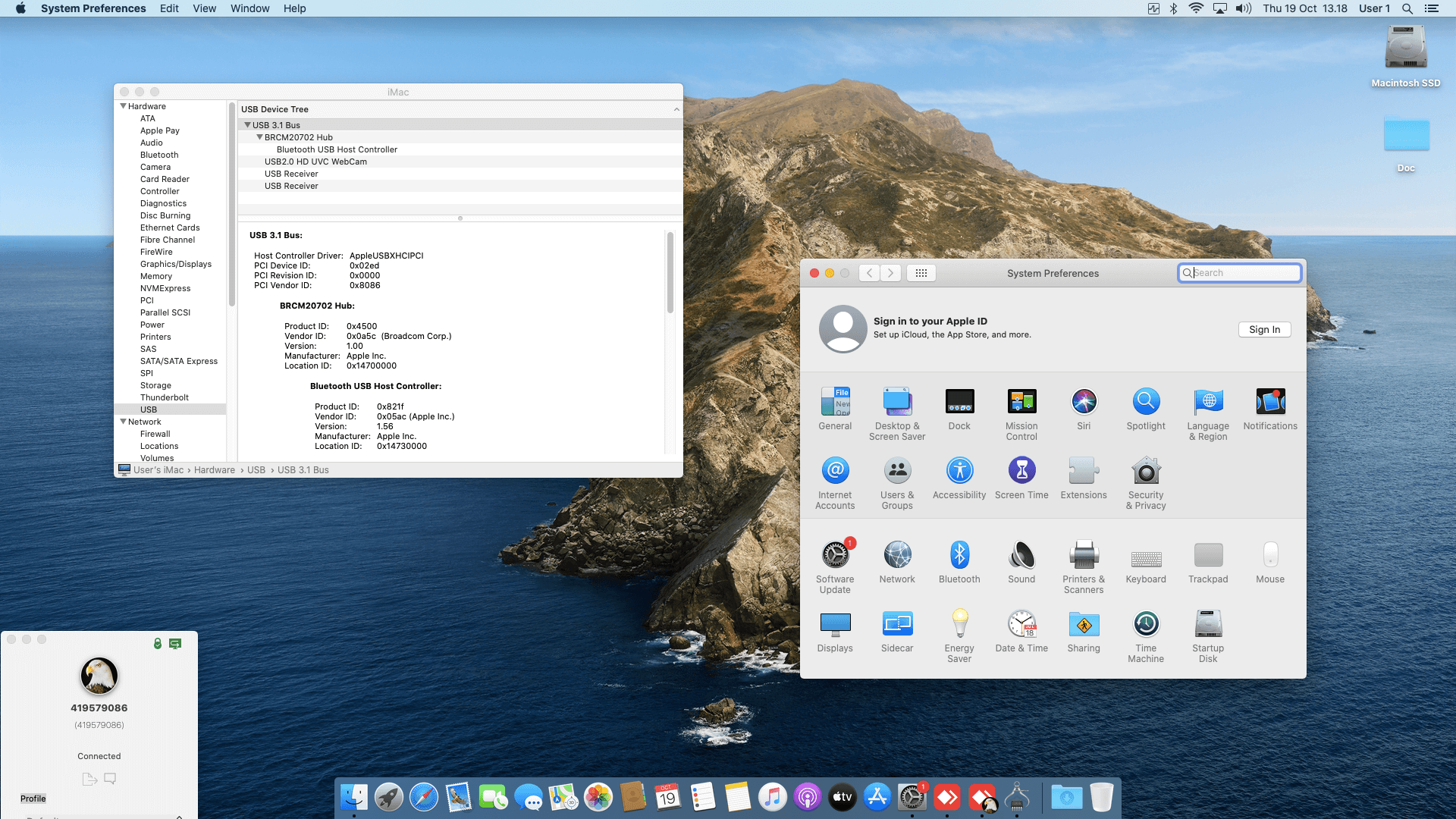Open App Store from the Dock
Image resolution: width=1456 pixels, height=819 pixels.
(x=877, y=797)
